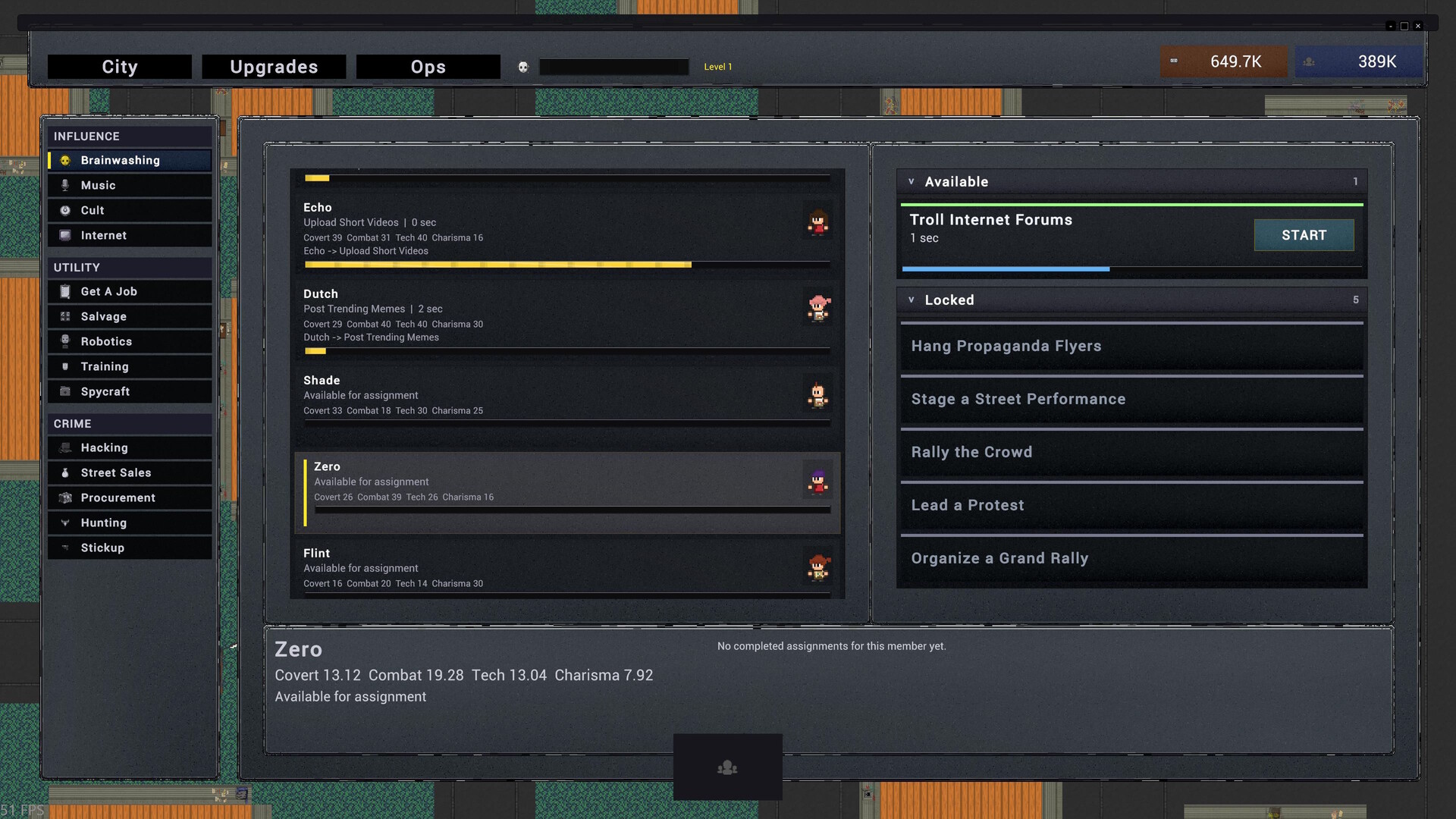
Task: Click Echo's character portrait icon
Action: pos(817,222)
